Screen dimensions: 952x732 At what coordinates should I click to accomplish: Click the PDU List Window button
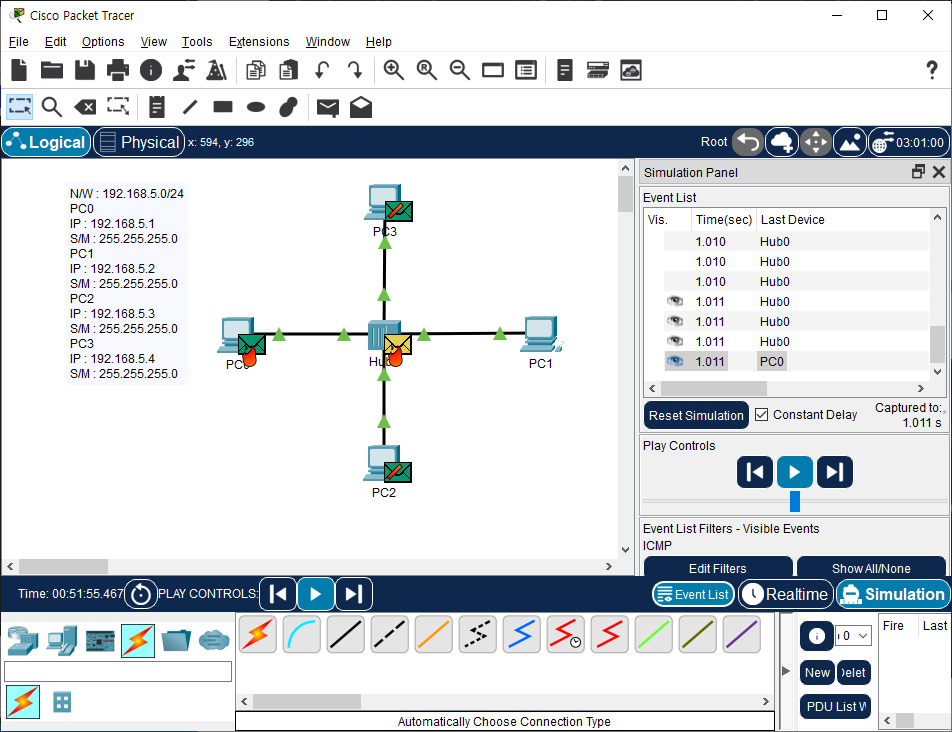click(835, 707)
